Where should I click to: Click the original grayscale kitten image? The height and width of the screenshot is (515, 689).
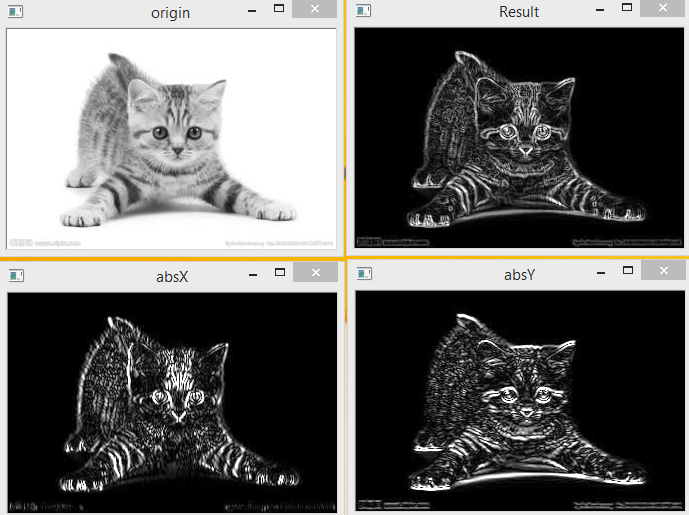pyautogui.click(x=171, y=138)
